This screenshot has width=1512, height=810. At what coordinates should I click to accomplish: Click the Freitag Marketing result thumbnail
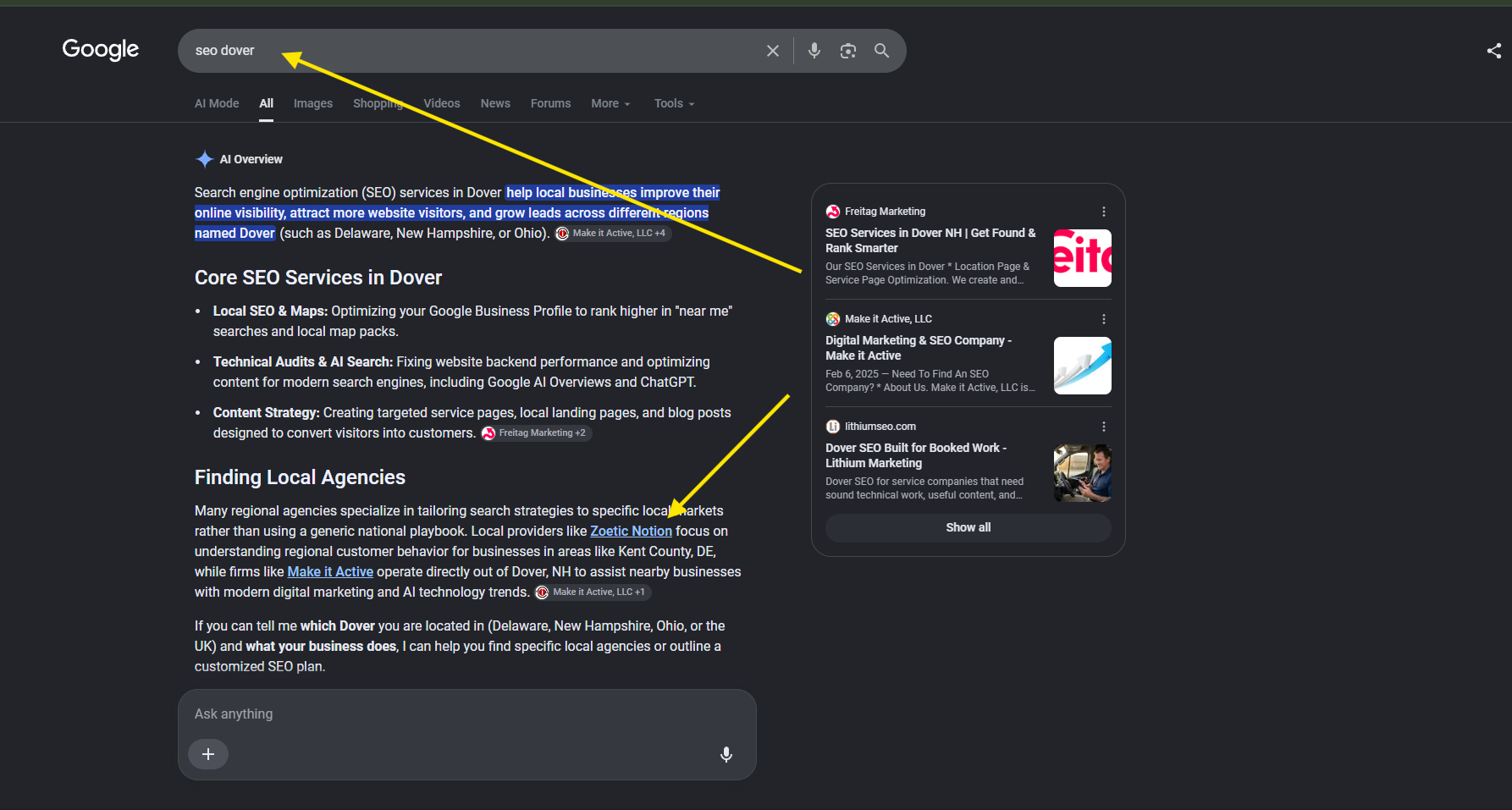point(1083,258)
